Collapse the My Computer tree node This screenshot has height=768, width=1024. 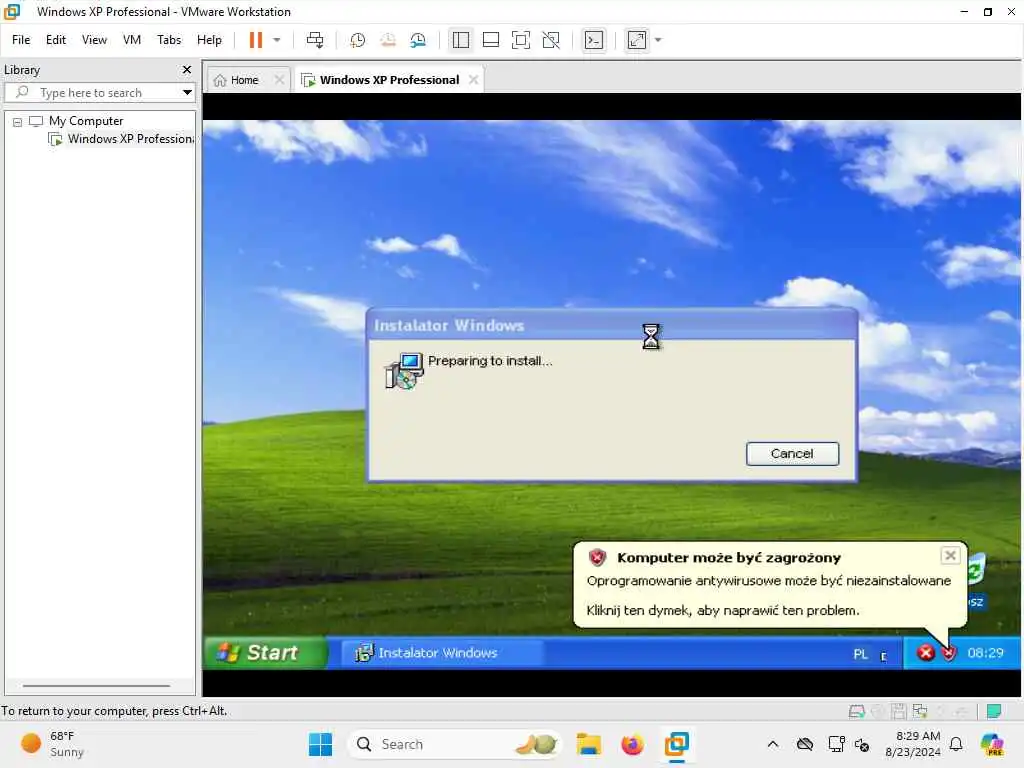18,121
